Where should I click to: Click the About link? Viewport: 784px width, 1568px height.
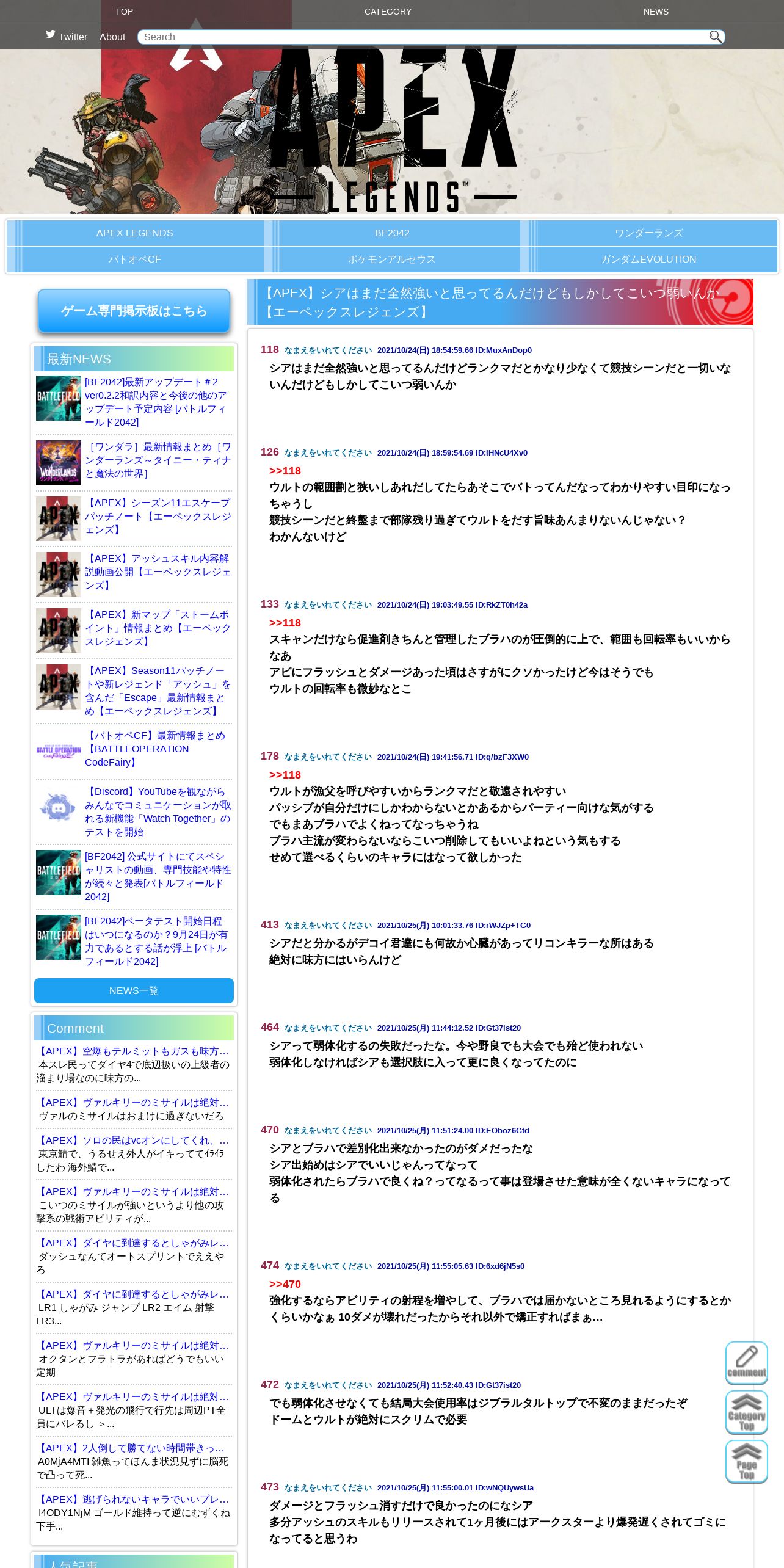[112, 37]
